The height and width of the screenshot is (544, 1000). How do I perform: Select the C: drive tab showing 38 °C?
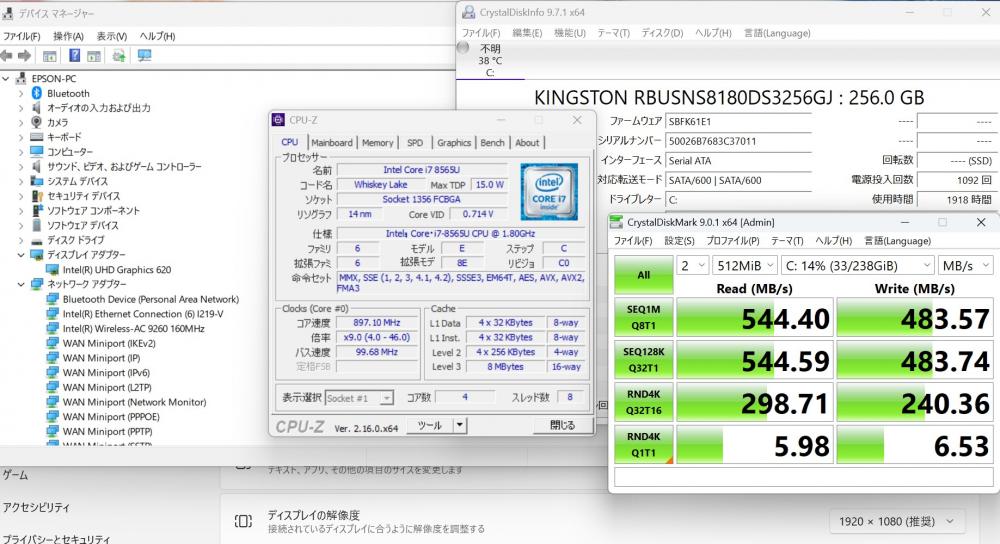point(490,61)
